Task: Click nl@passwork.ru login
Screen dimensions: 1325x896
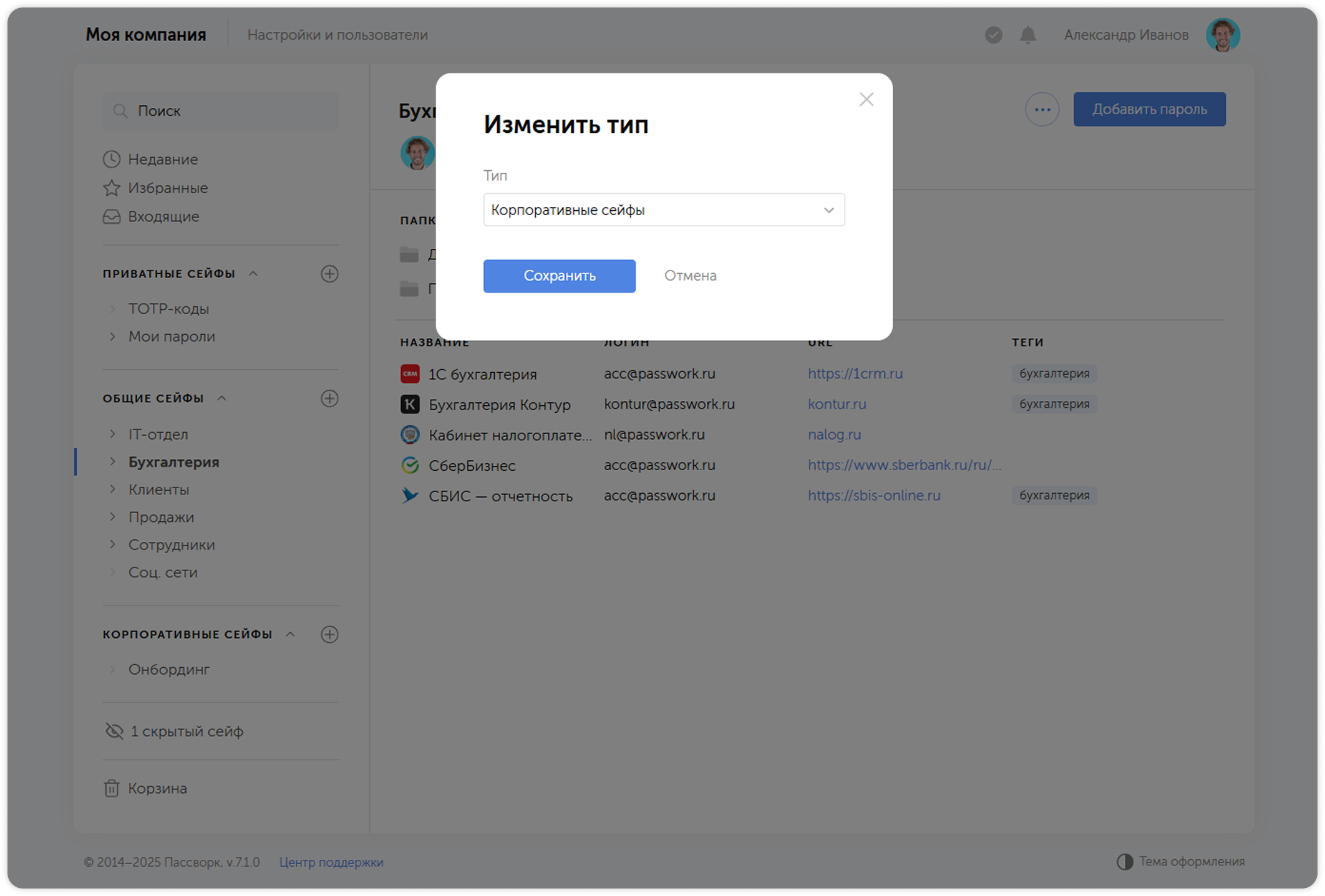Action: pyautogui.click(x=654, y=435)
